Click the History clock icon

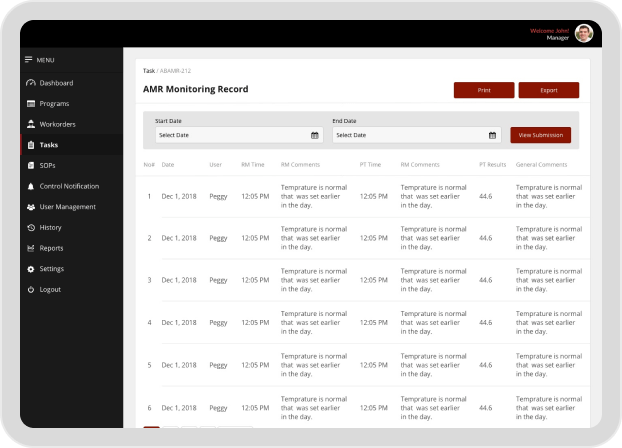pyautogui.click(x=31, y=228)
